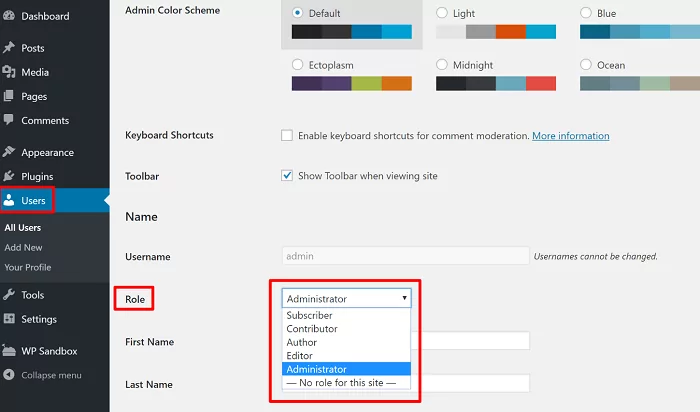Click the Posts pushpin icon
This screenshot has width=700, height=412.
tap(9, 47)
